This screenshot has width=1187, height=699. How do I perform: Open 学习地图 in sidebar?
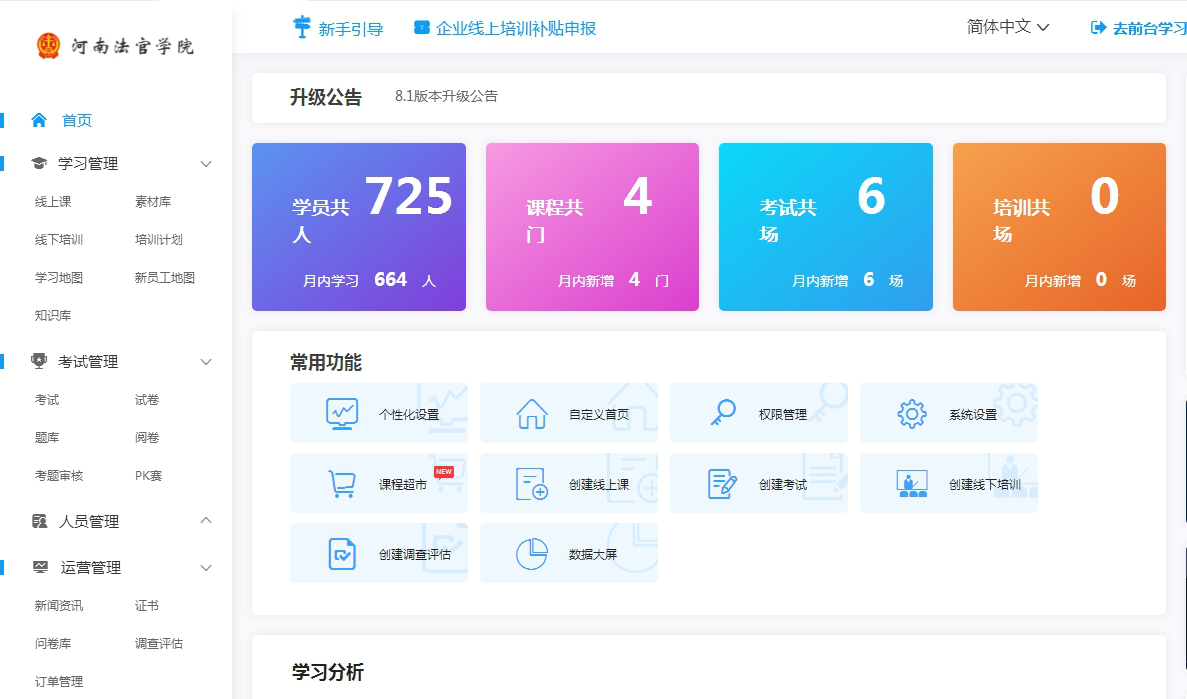click(x=59, y=277)
